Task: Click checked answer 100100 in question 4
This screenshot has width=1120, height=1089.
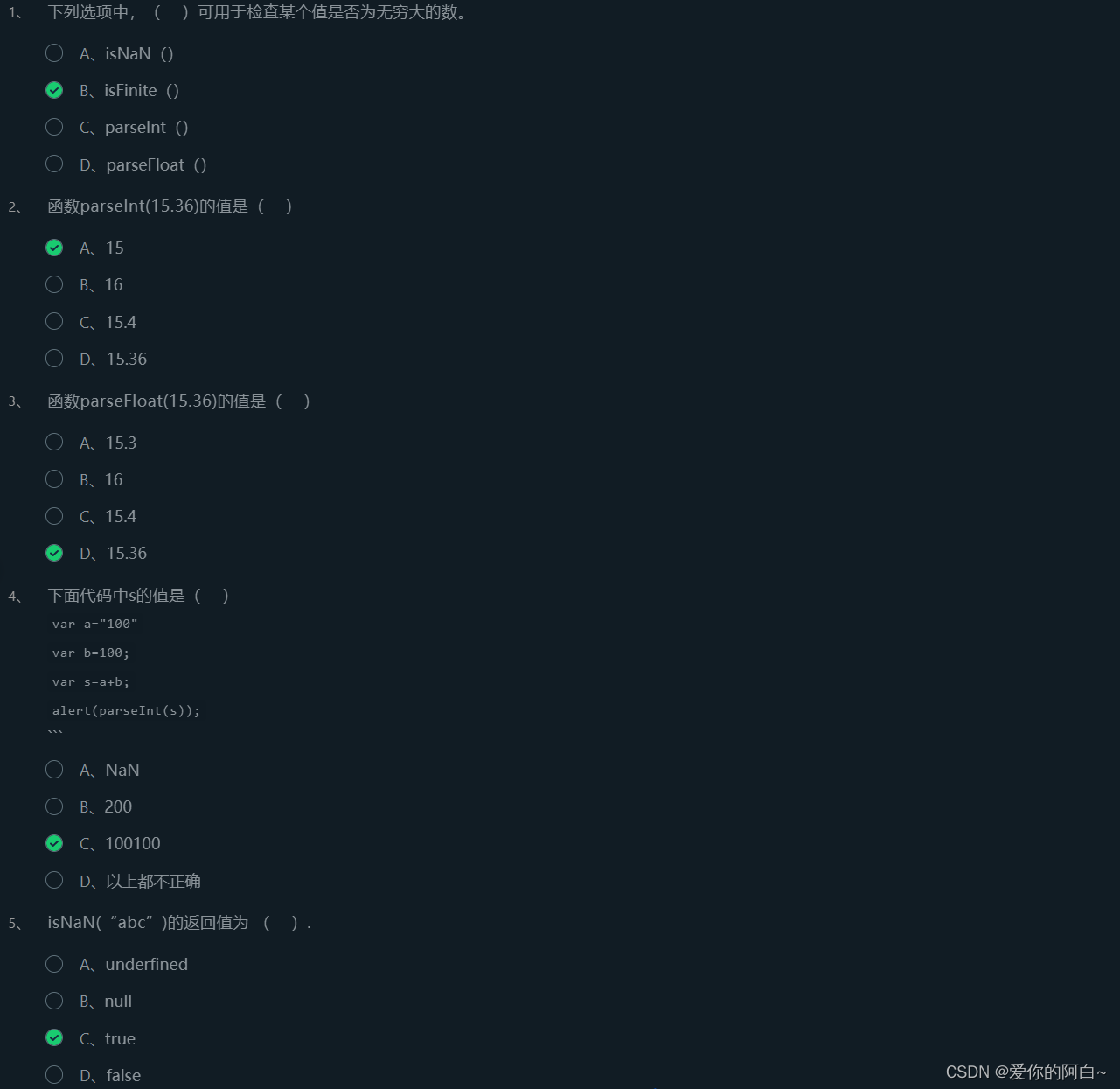Action: pyautogui.click(x=54, y=843)
